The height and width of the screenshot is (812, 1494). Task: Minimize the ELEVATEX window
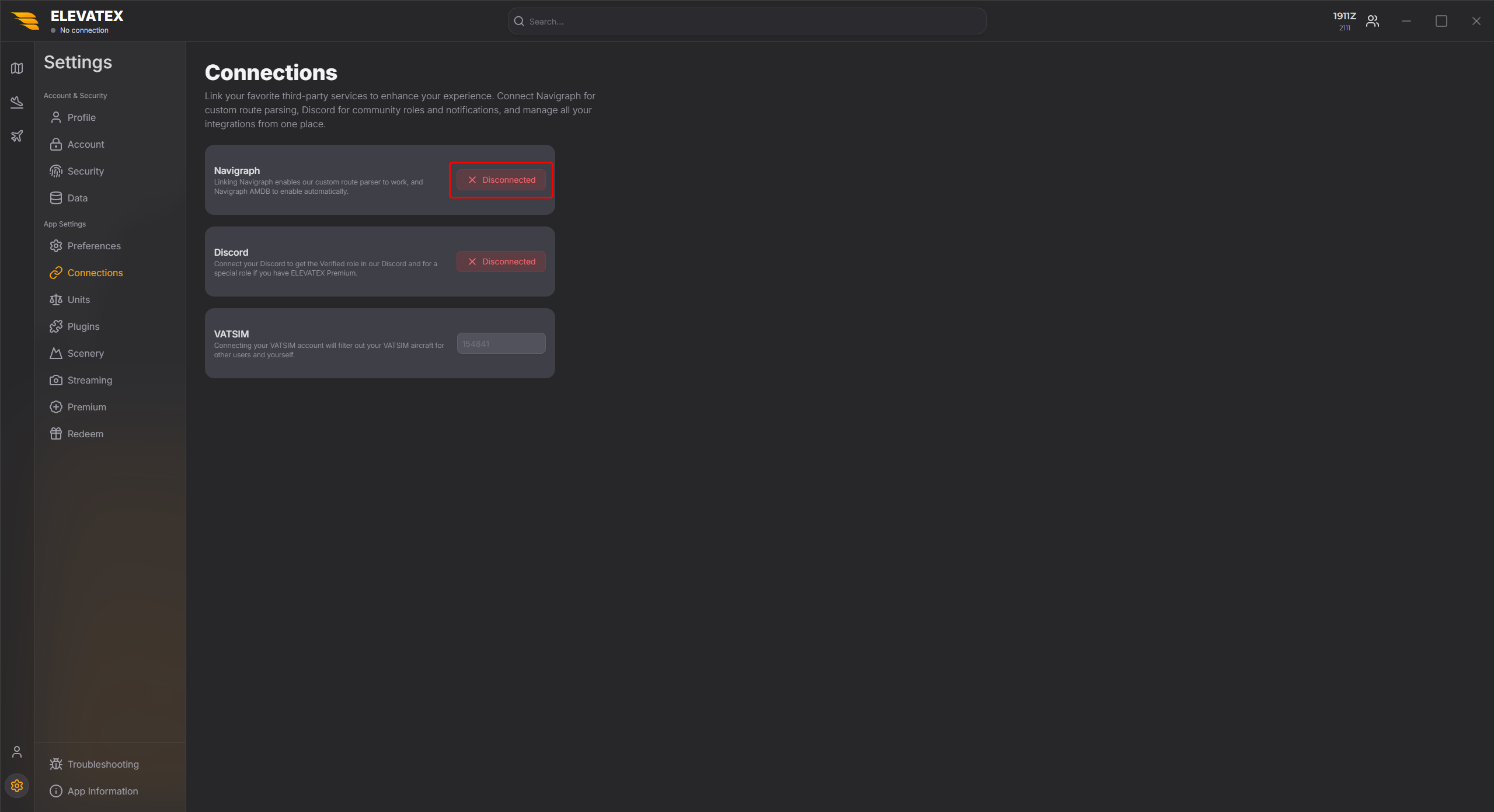[x=1406, y=21]
